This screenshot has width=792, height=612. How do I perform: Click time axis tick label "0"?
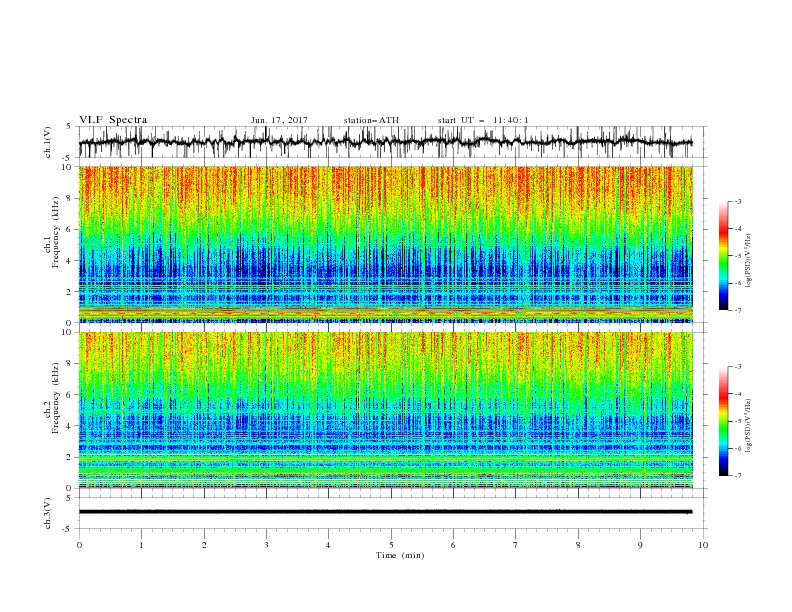[x=79, y=545]
